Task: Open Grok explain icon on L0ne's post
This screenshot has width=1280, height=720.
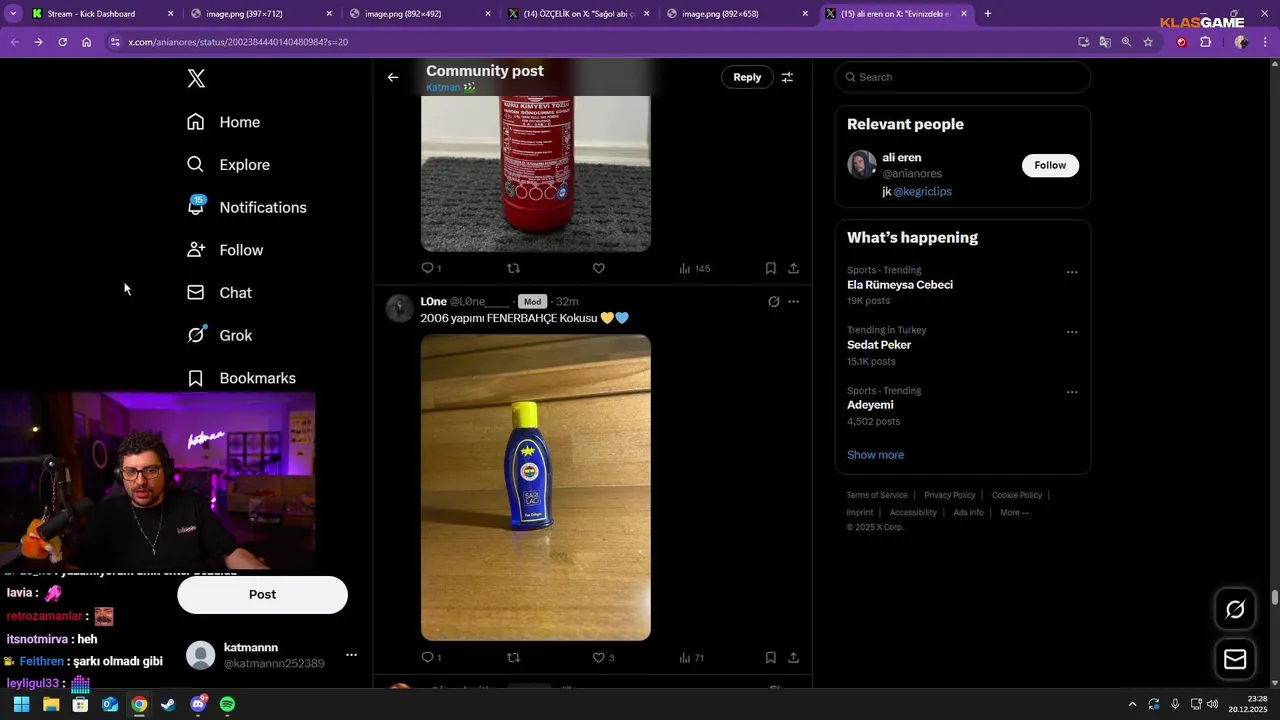Action: (x=773, y=301)
